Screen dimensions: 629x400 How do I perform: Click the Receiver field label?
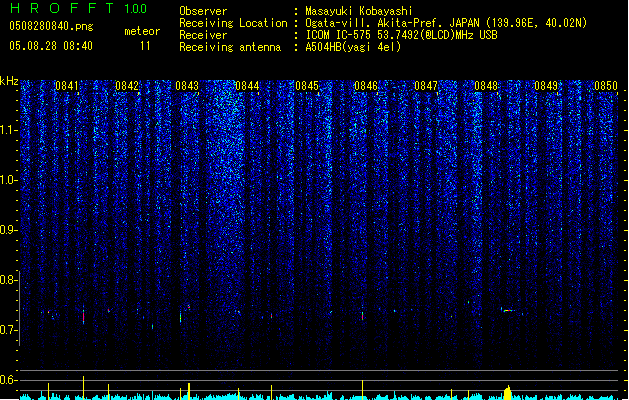203,35
